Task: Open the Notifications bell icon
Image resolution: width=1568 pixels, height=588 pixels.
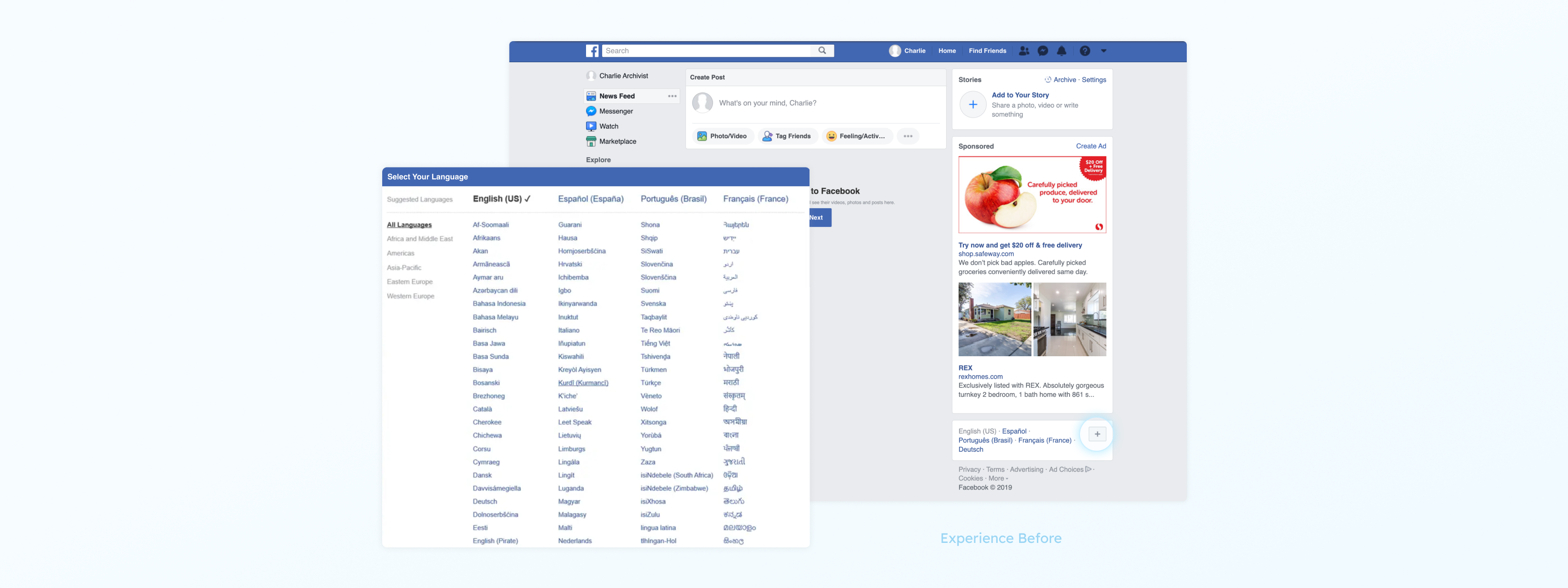Action: [x=1061, y=51]
